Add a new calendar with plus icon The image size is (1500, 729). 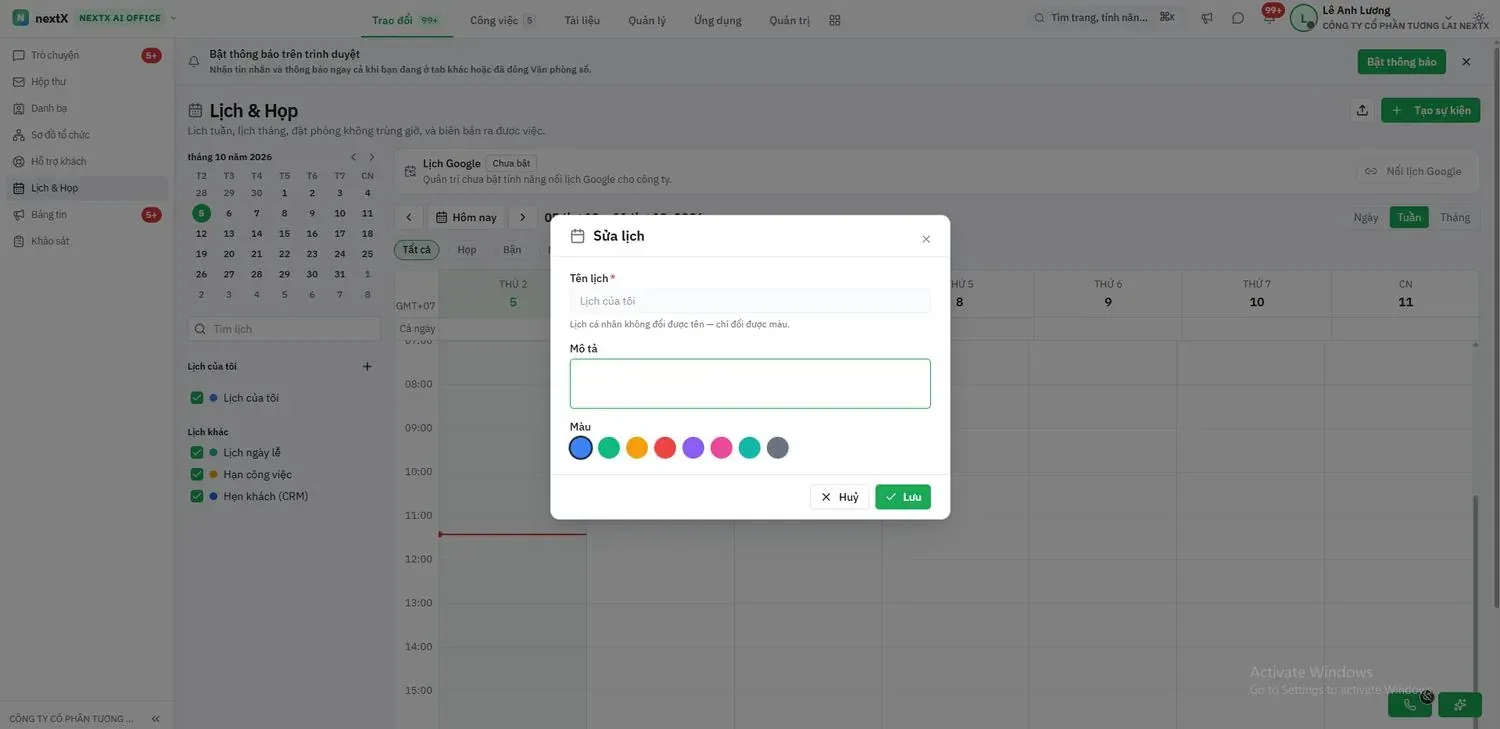[367, 366]
